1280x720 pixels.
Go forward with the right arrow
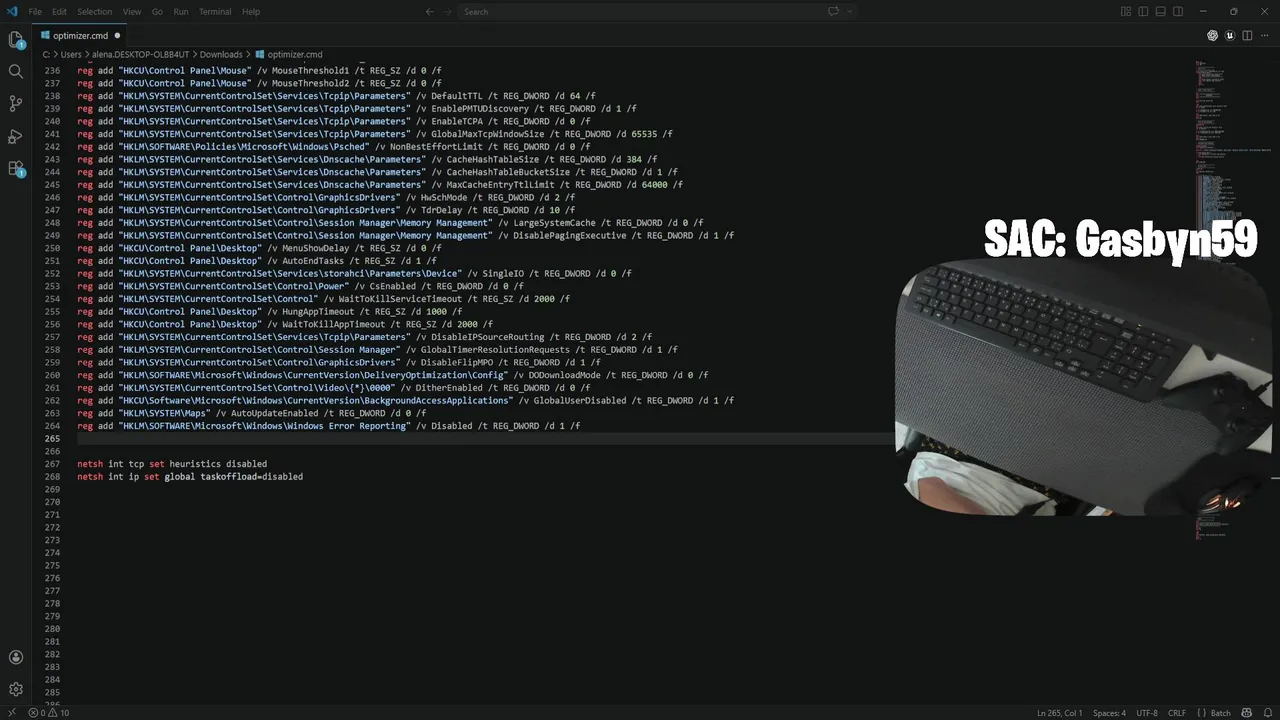coord(449,11)
